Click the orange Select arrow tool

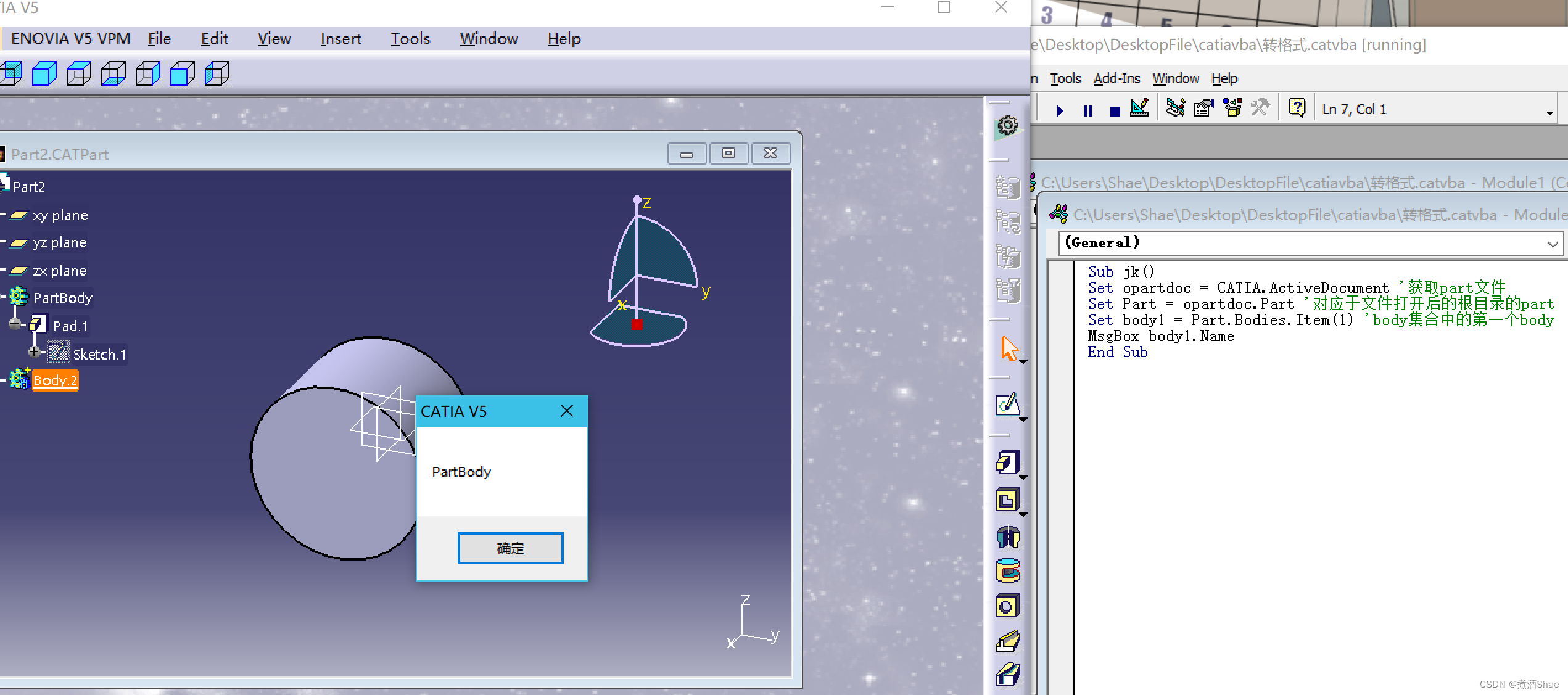pos(1009,349)
